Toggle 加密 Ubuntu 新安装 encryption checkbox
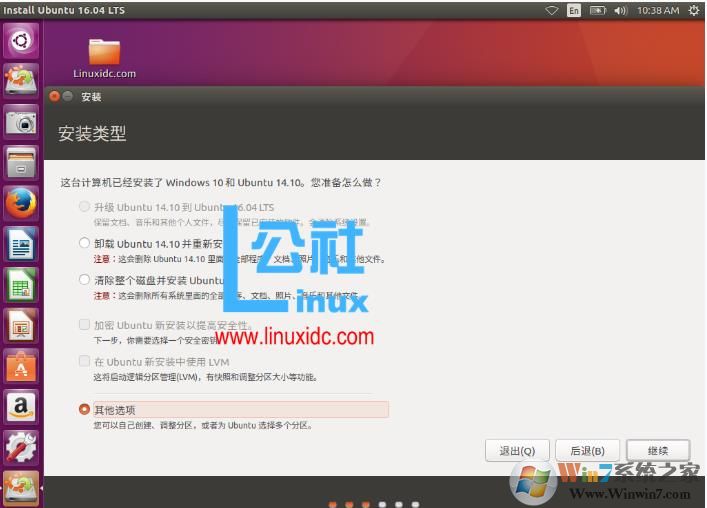This screenshot has width=707, height=508. click(x=84, y=325)
